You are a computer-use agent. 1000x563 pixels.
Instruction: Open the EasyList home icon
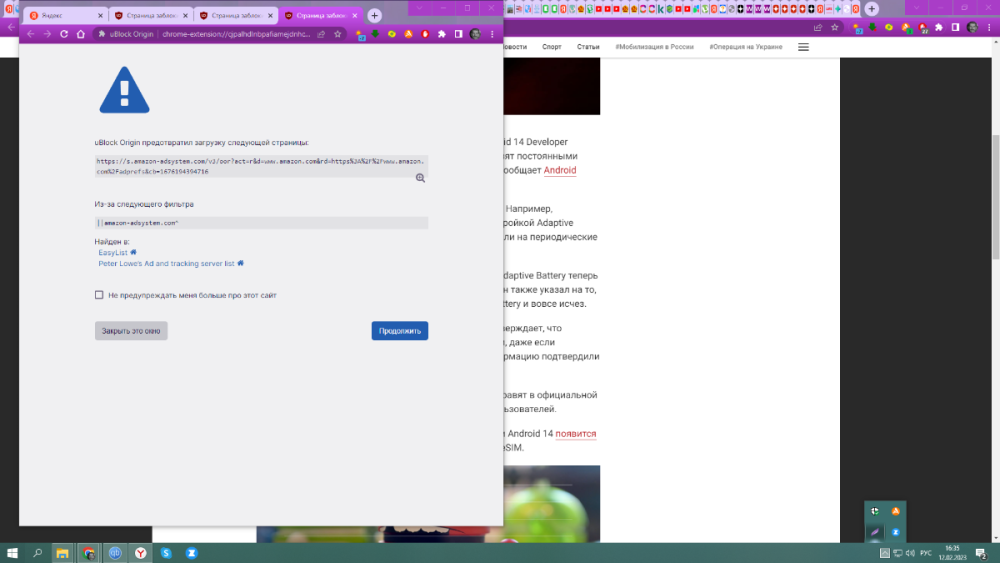[133, 252]
